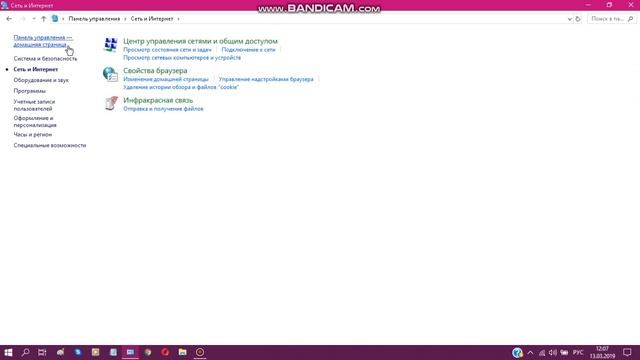Screen dimensions: 640x360
Task: Focus the Control Panel search field
Action: tap(611, 19)
